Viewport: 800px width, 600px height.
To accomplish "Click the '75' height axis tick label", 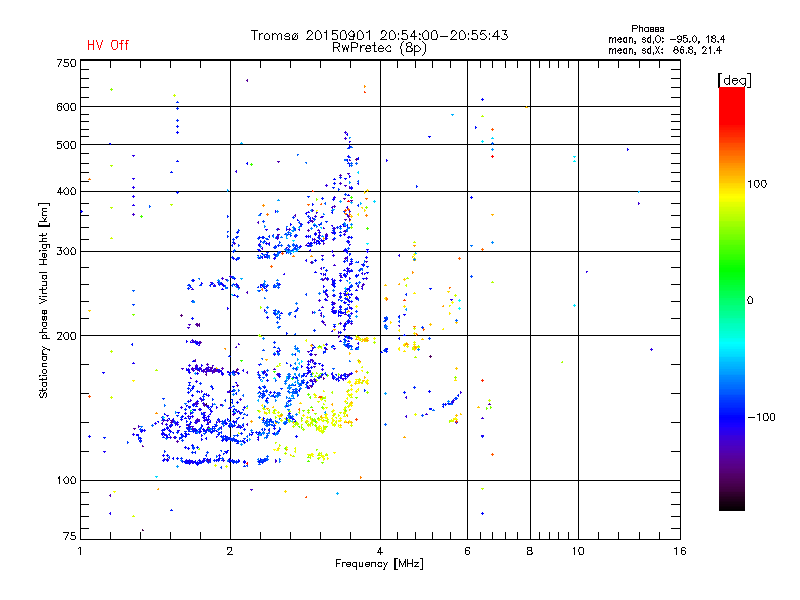I will 70,536.
